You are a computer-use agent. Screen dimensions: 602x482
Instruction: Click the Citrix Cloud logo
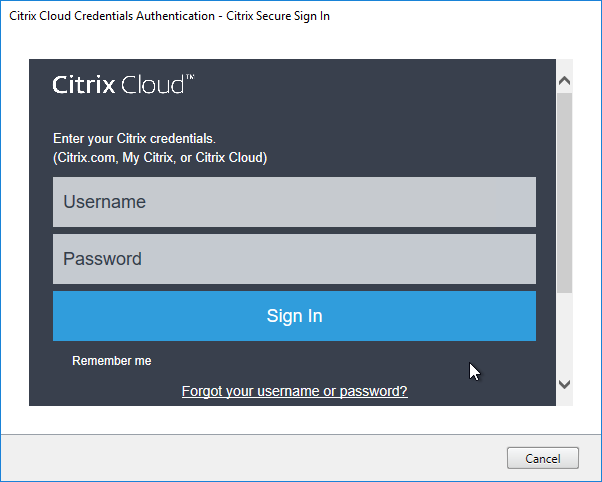coord(123,84)
